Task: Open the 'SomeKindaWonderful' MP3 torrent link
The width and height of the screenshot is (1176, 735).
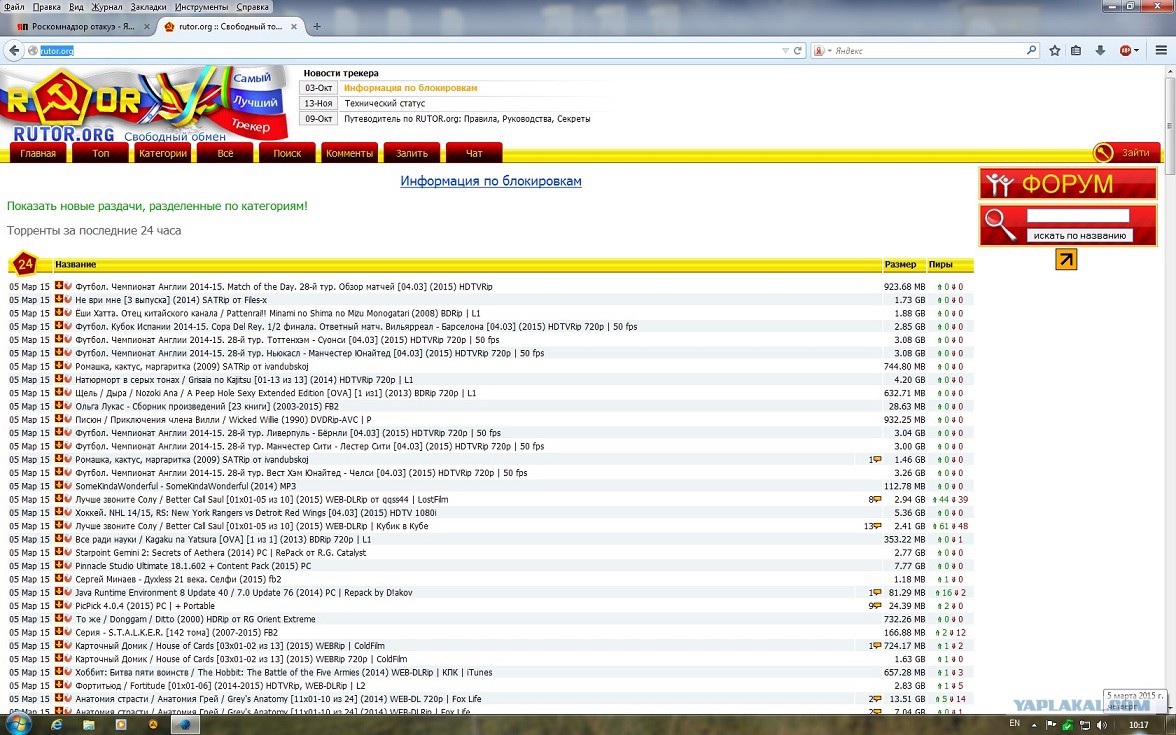Action: (185, 486)
